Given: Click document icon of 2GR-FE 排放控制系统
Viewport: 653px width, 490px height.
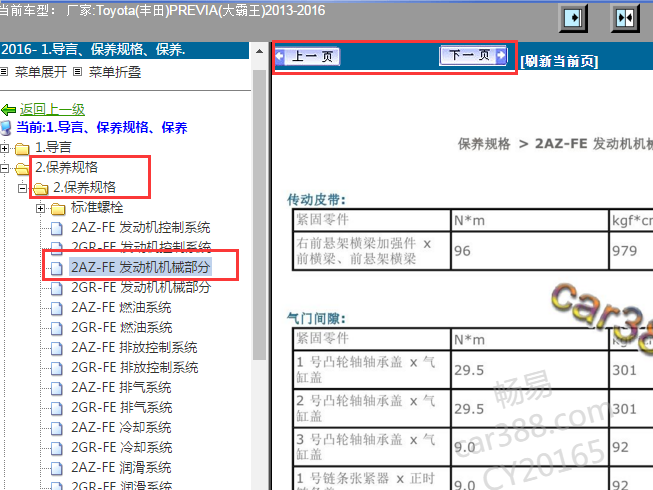Looking at the screenshot, I should 57,368.
